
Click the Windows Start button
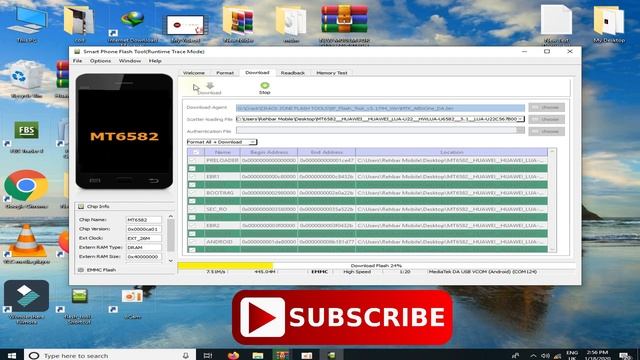12,355
